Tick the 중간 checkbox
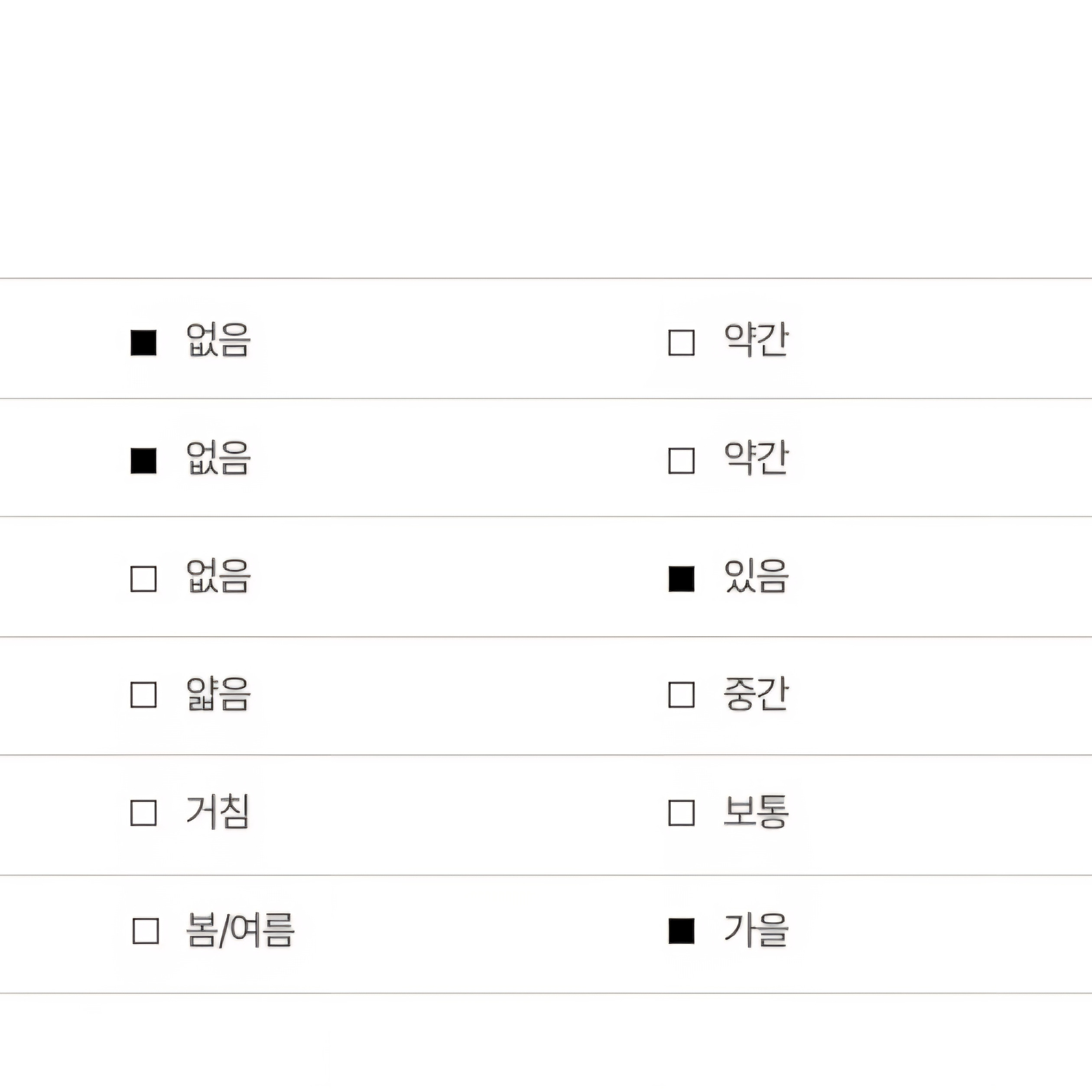1092x1092 pixels. coord(681,695)
